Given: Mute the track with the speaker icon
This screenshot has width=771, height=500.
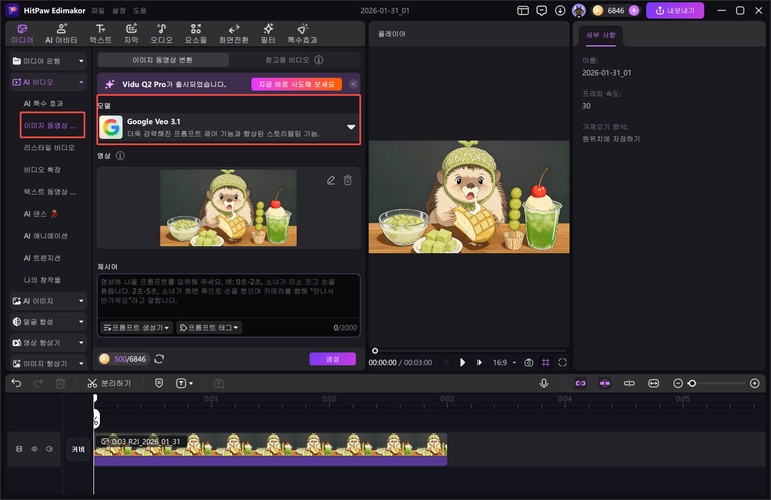Looking at the screenshot, I should [49, 449].
